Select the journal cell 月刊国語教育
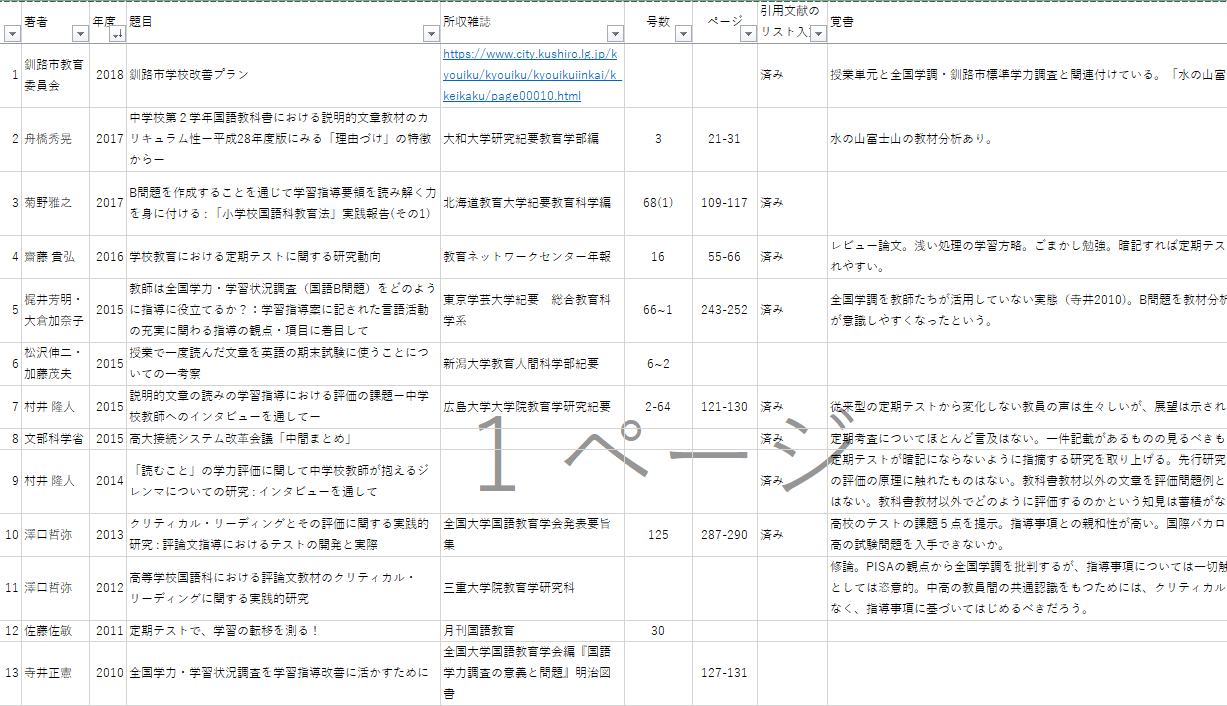This screenshot has width=1227, height=706. [532, 631]
